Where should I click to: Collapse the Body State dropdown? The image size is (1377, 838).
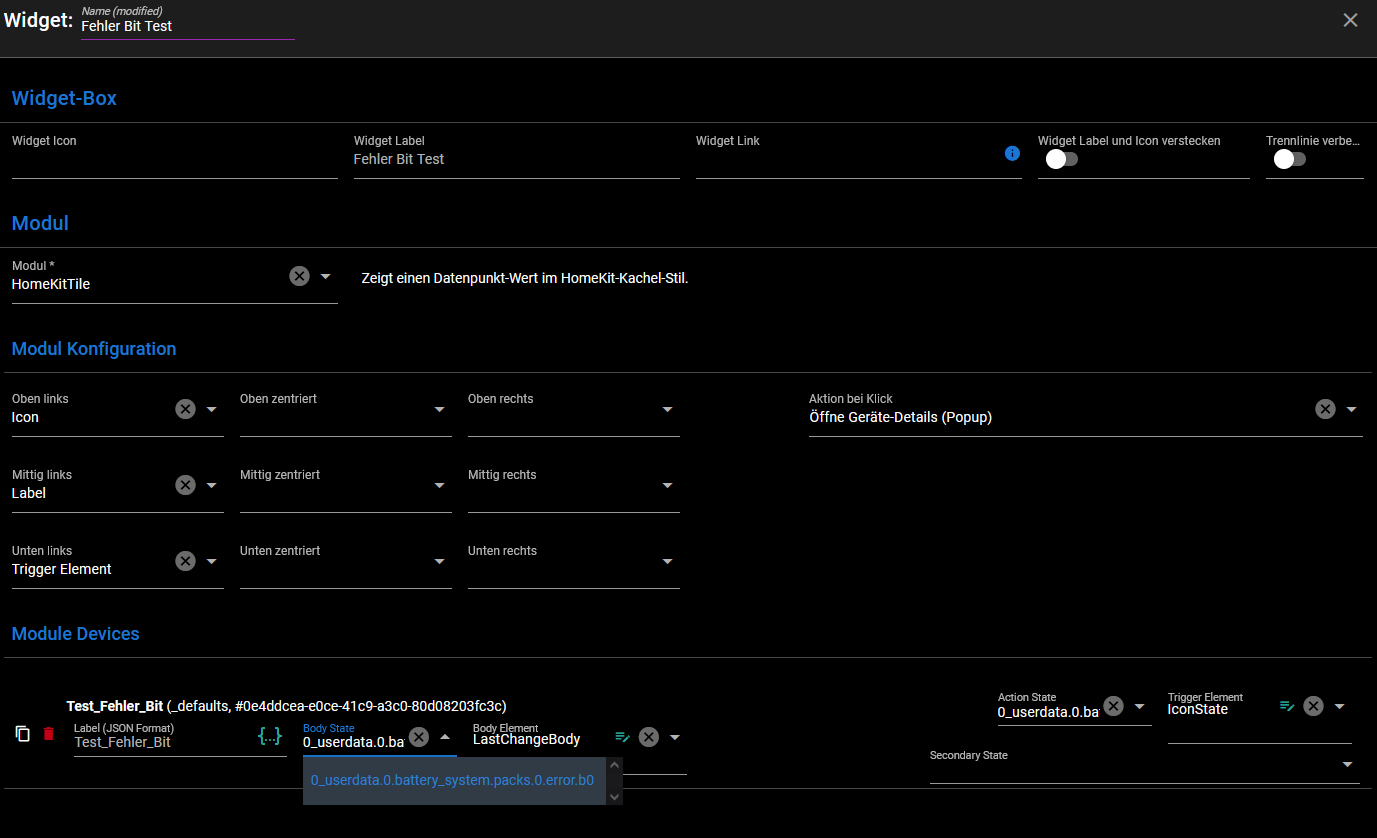click(445, 737)
